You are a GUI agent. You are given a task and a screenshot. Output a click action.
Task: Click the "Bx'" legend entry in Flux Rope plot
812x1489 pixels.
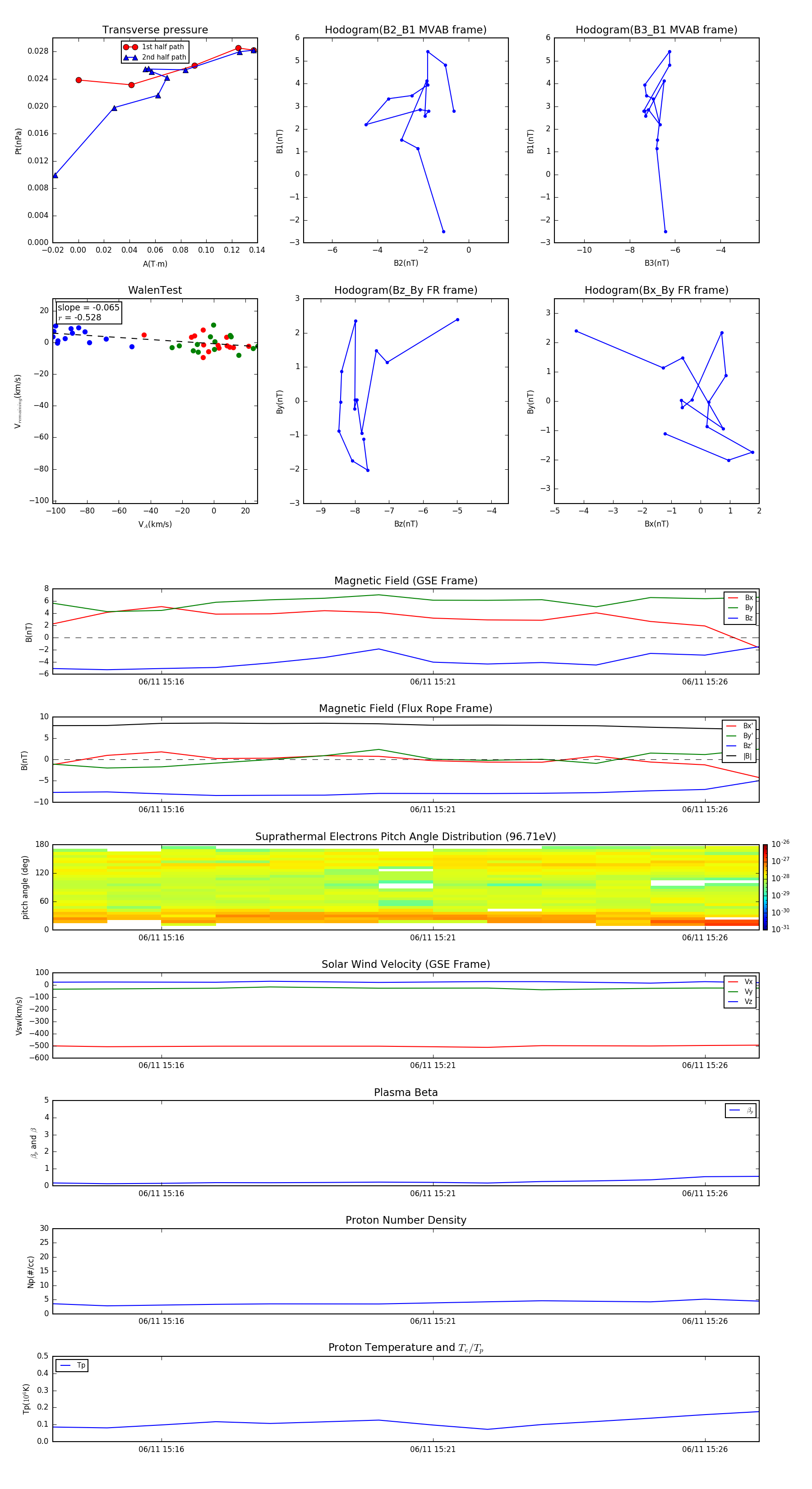pos(740,726)
